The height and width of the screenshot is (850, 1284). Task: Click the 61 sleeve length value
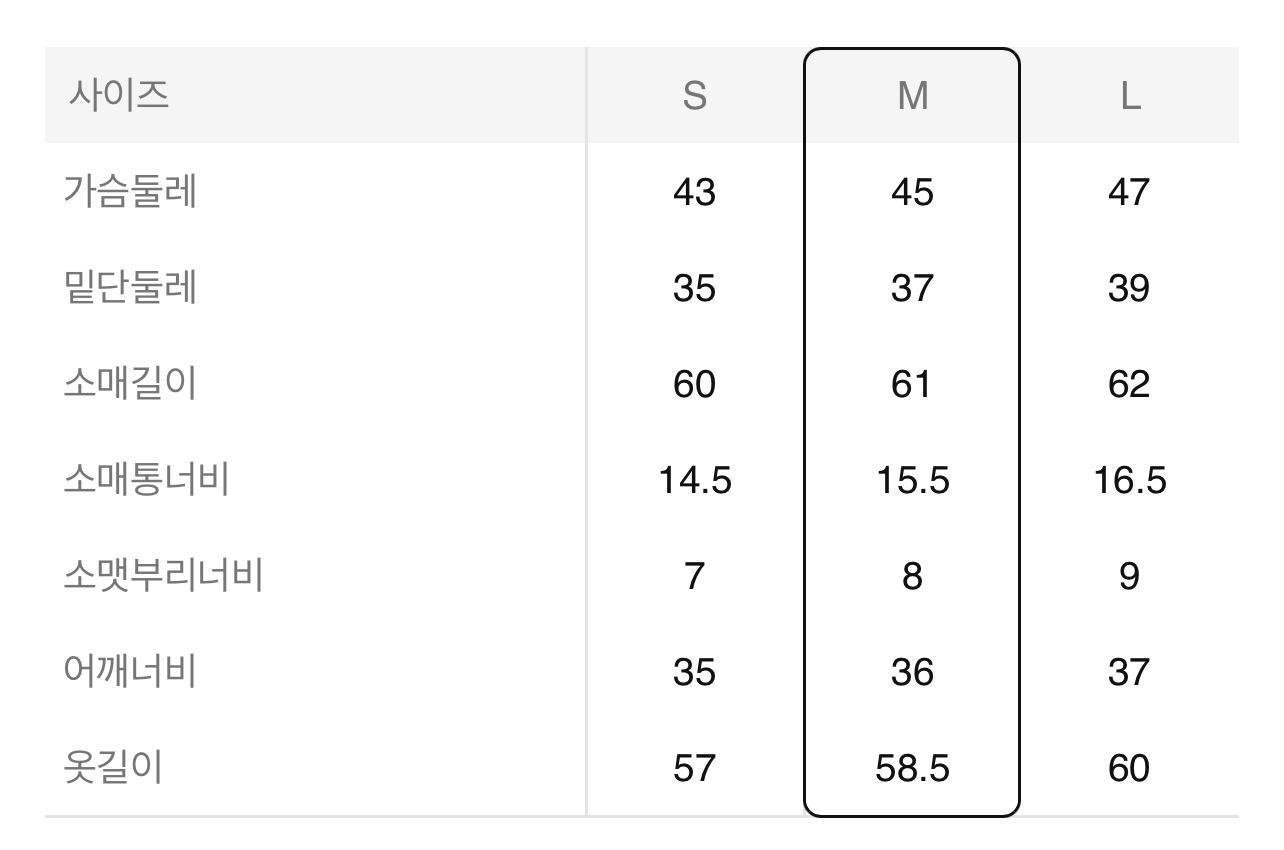pos(911,384)
